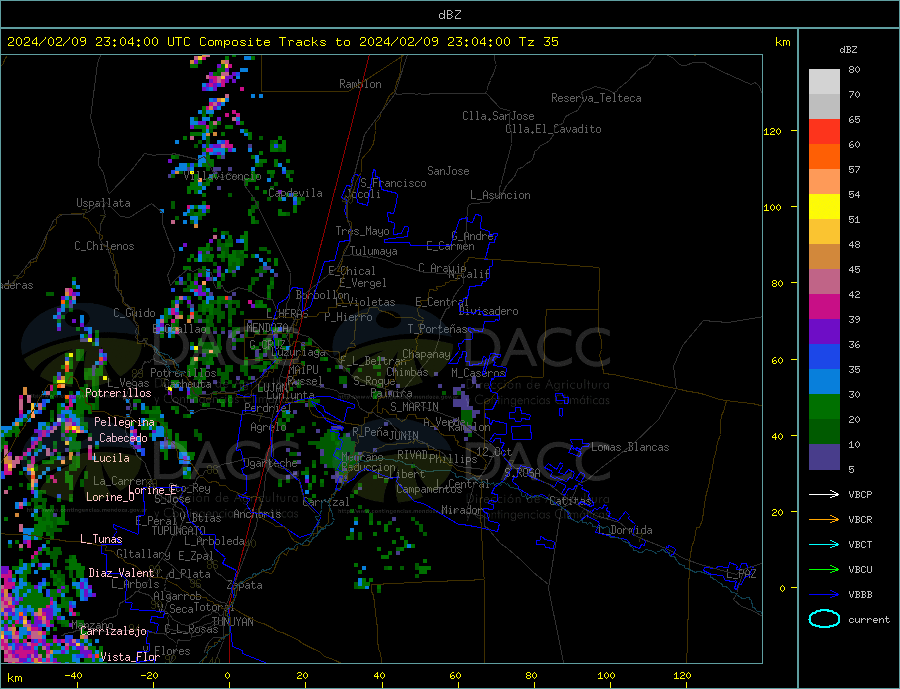Click the 'Pellegrina' map label

(x=124, y=422)
